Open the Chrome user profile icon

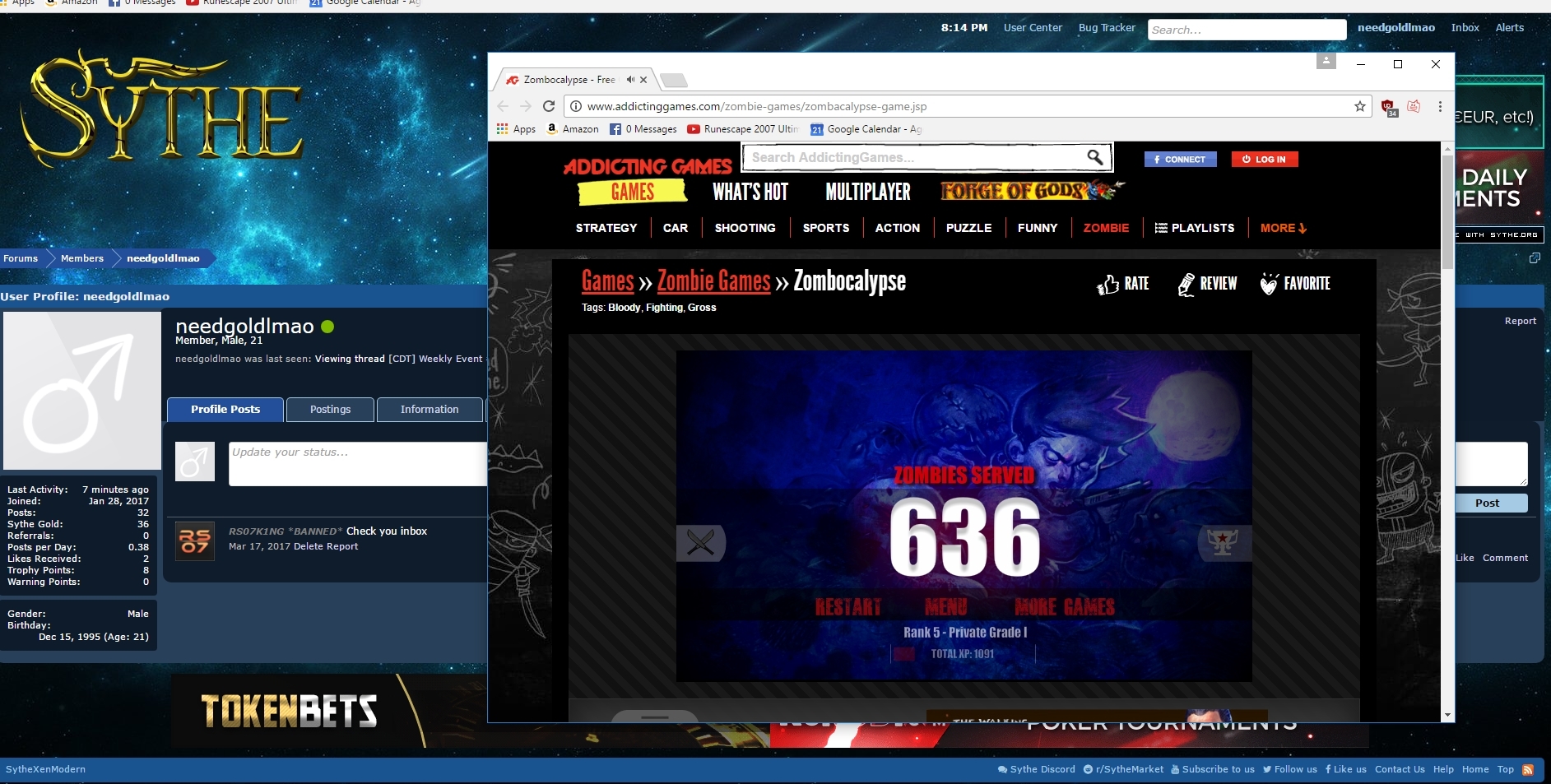1326,62
